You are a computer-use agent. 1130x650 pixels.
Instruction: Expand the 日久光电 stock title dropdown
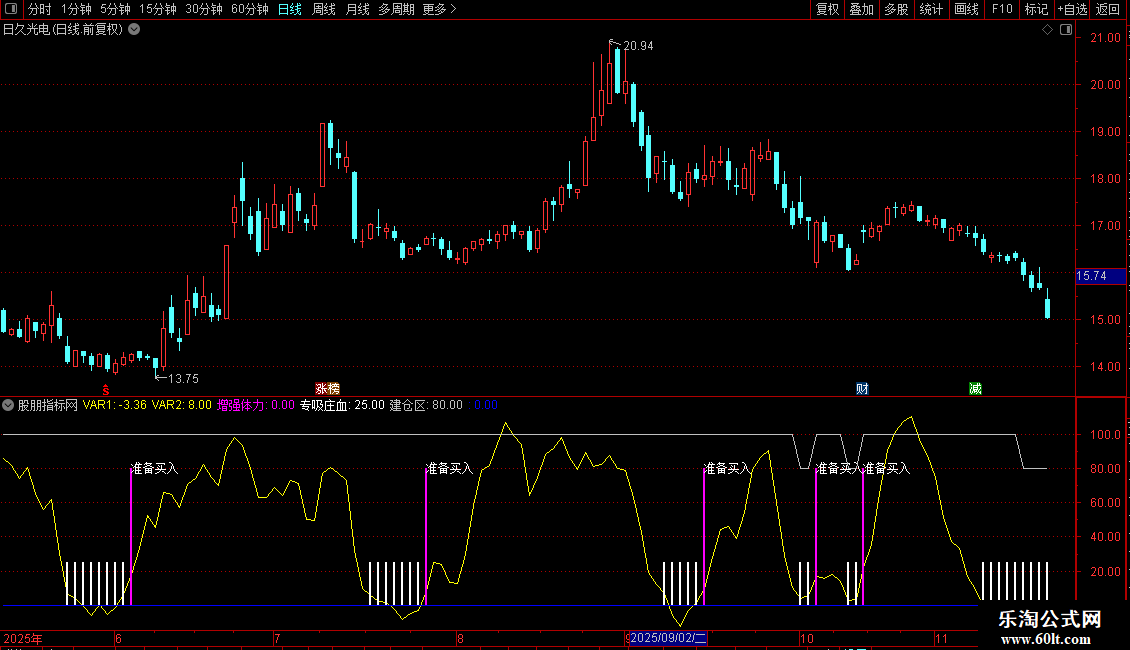134,29
